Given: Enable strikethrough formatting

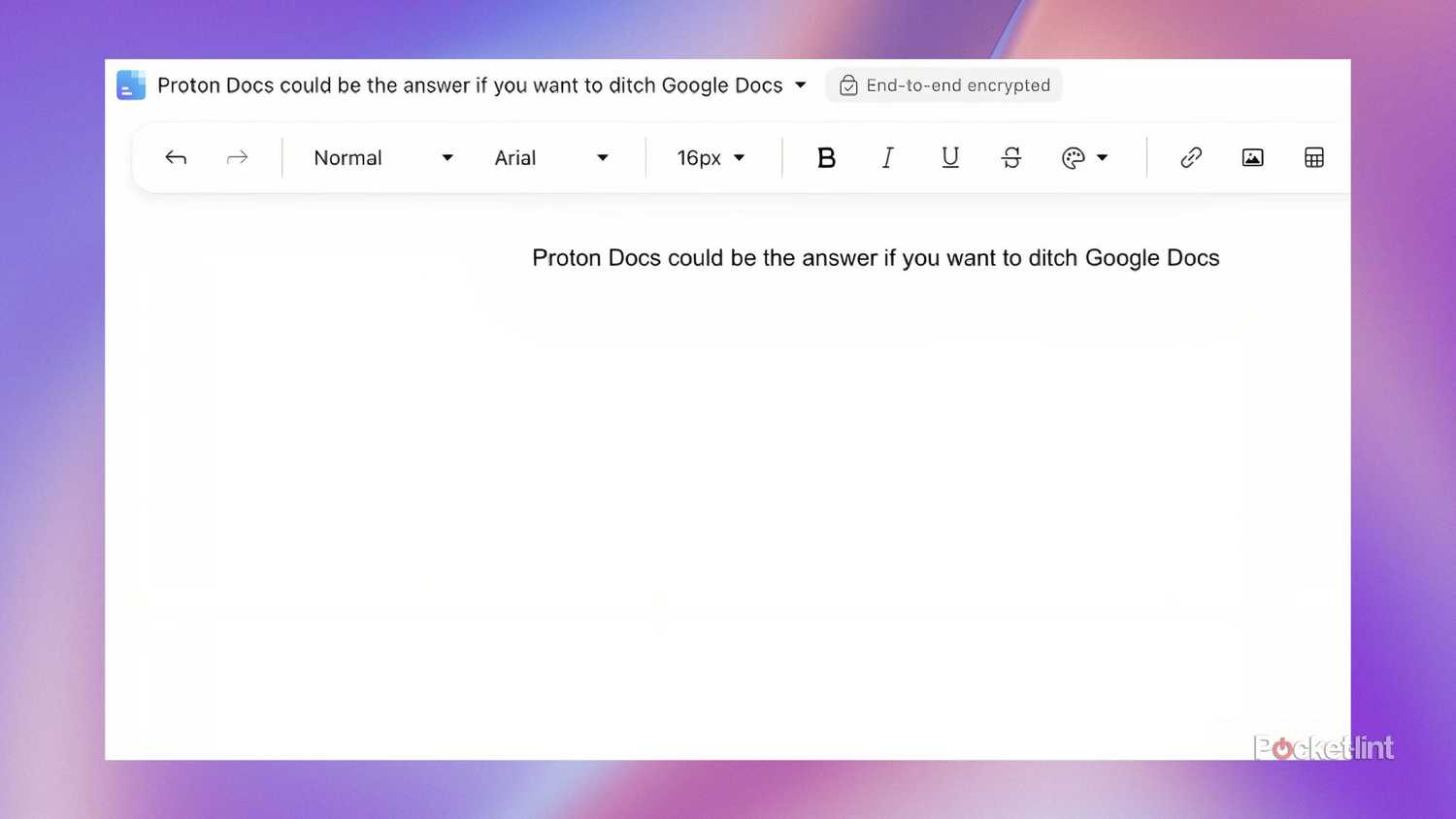Looking at the screenshot, I should point(1011,157).
